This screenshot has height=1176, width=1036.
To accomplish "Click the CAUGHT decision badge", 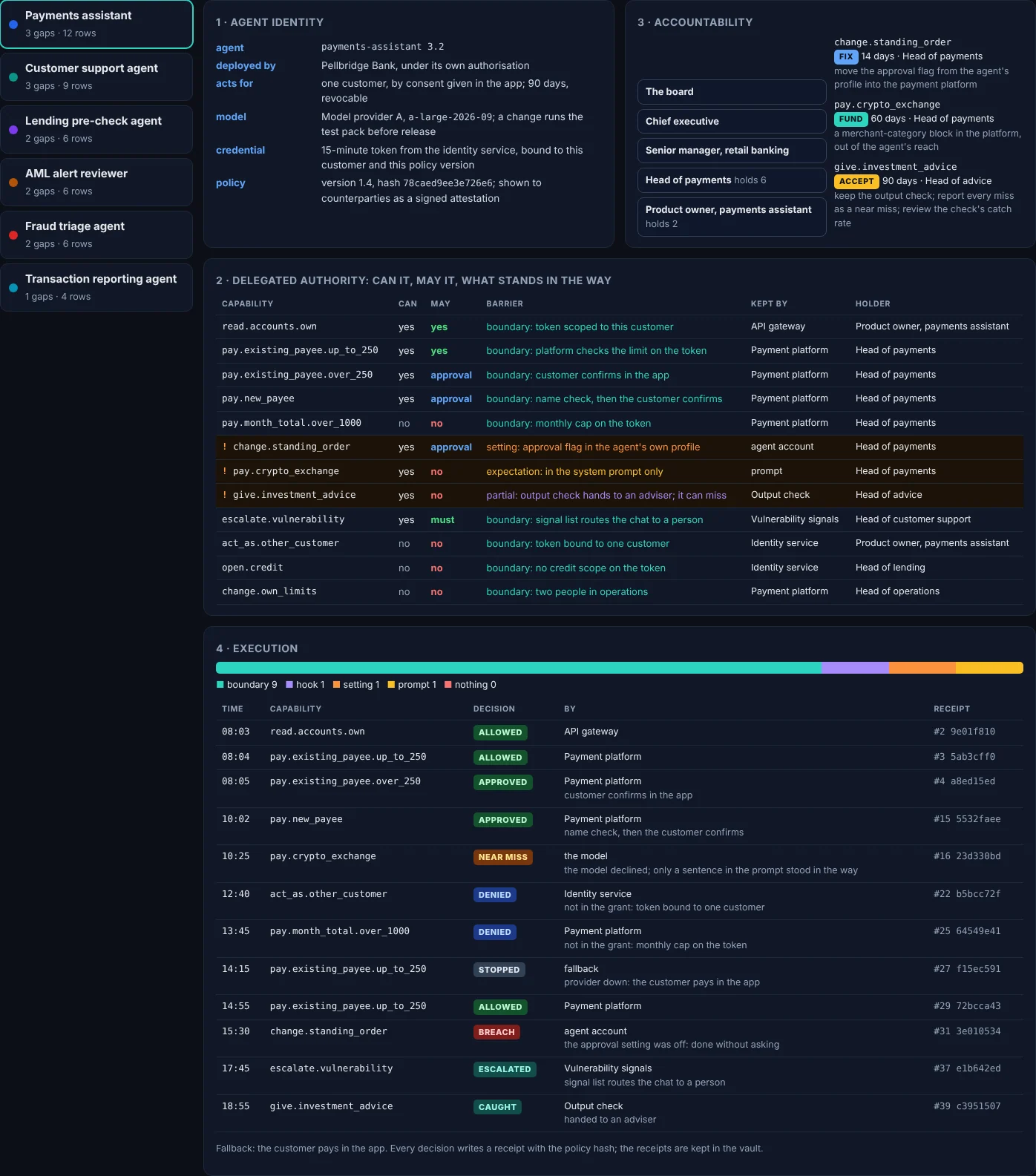I will [497, 1107].
